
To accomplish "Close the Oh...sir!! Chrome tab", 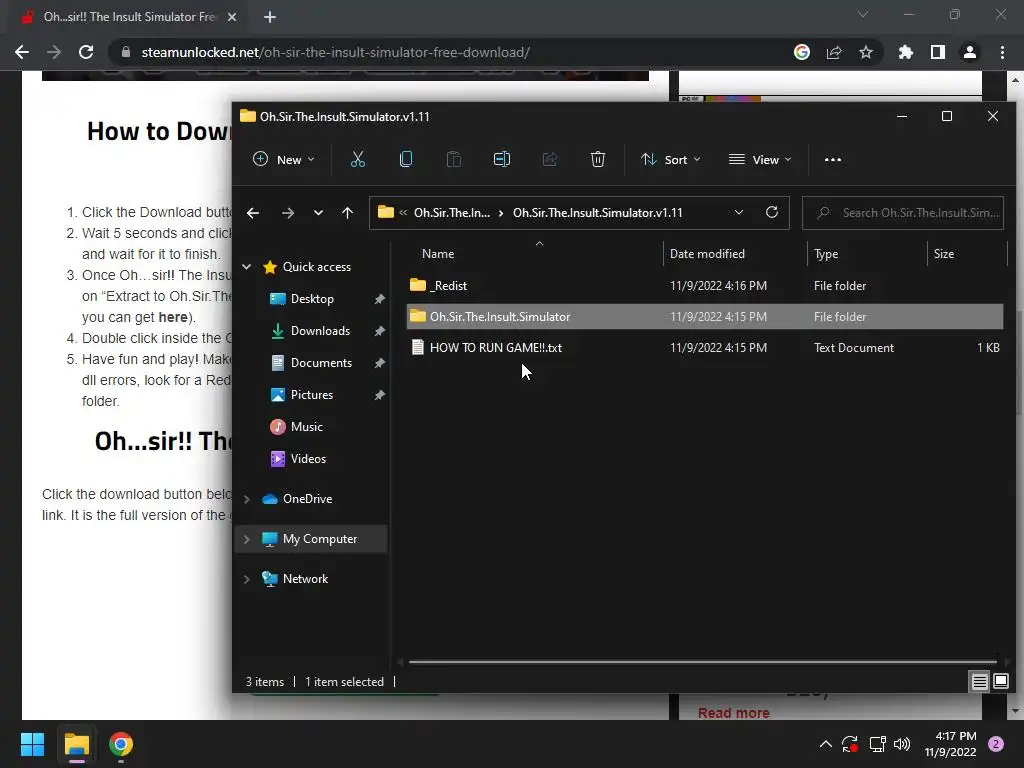I will [232, 17].
